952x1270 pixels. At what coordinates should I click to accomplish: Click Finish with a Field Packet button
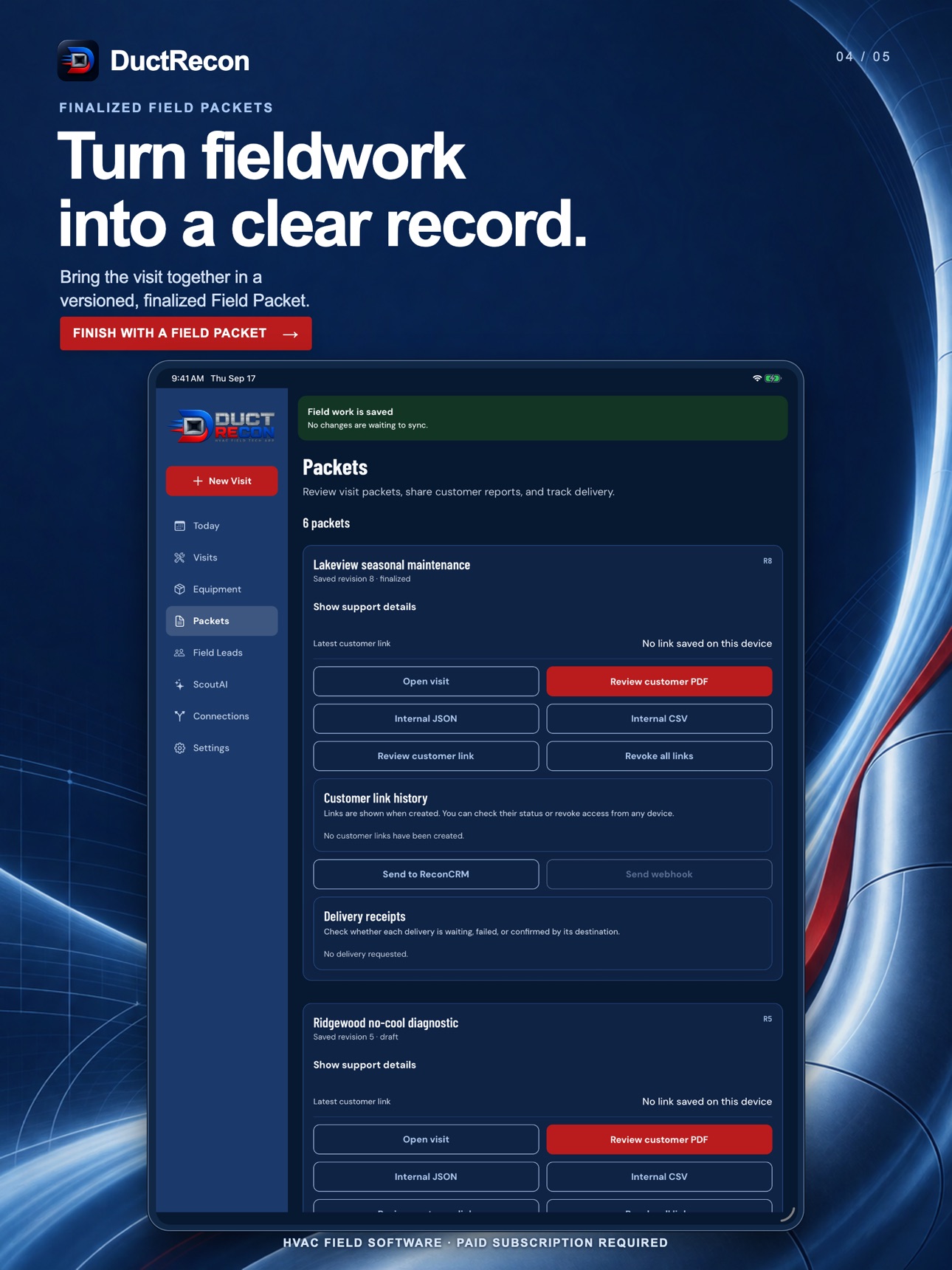click(185, 334)
